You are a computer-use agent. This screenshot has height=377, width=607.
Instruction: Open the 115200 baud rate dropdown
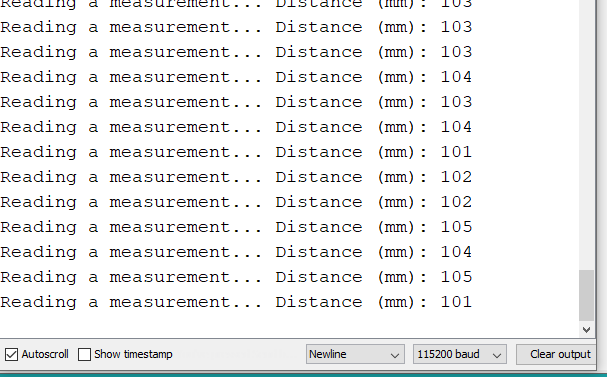click(460, 354)
